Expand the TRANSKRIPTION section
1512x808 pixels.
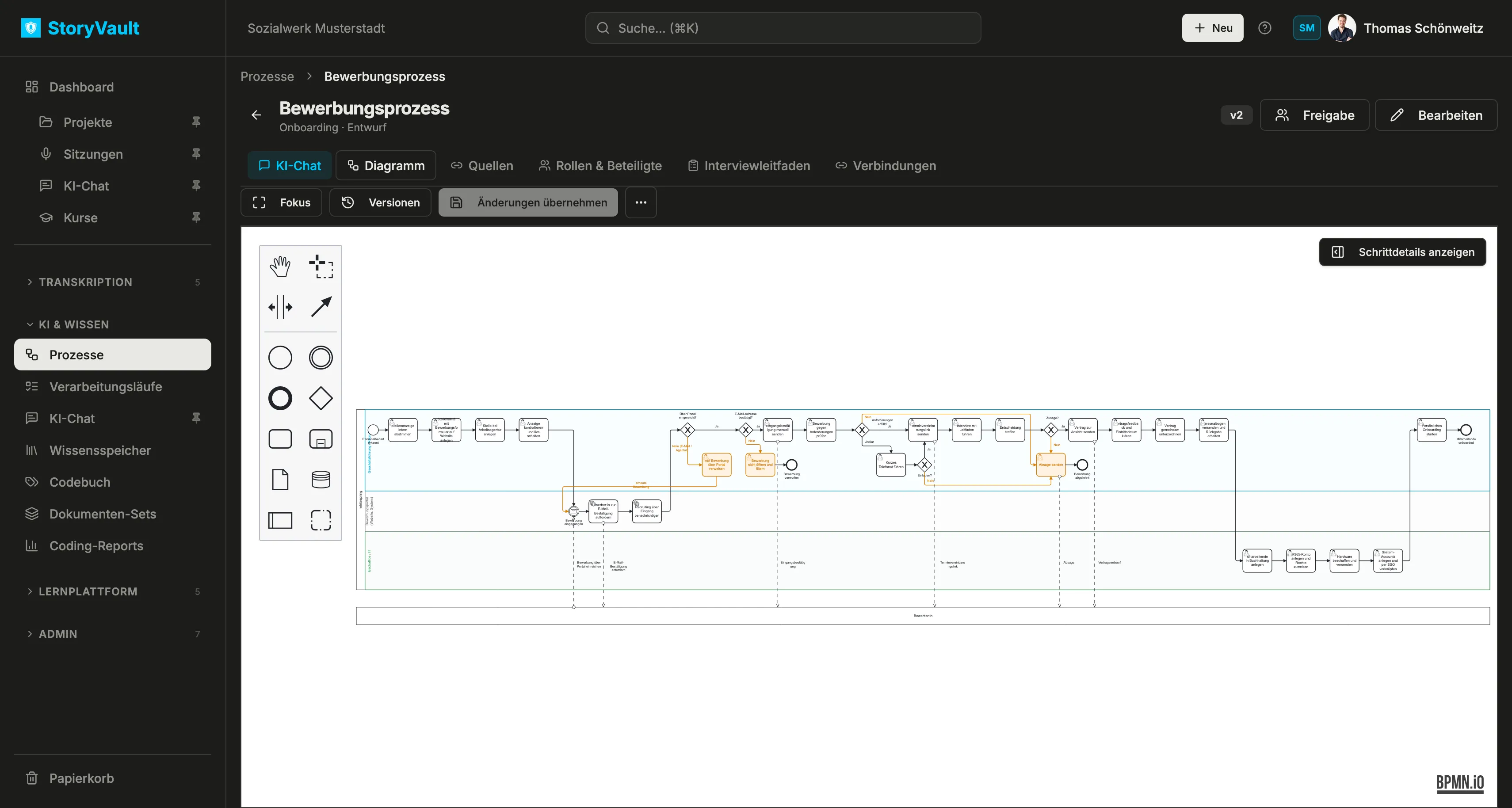point(113,282)
